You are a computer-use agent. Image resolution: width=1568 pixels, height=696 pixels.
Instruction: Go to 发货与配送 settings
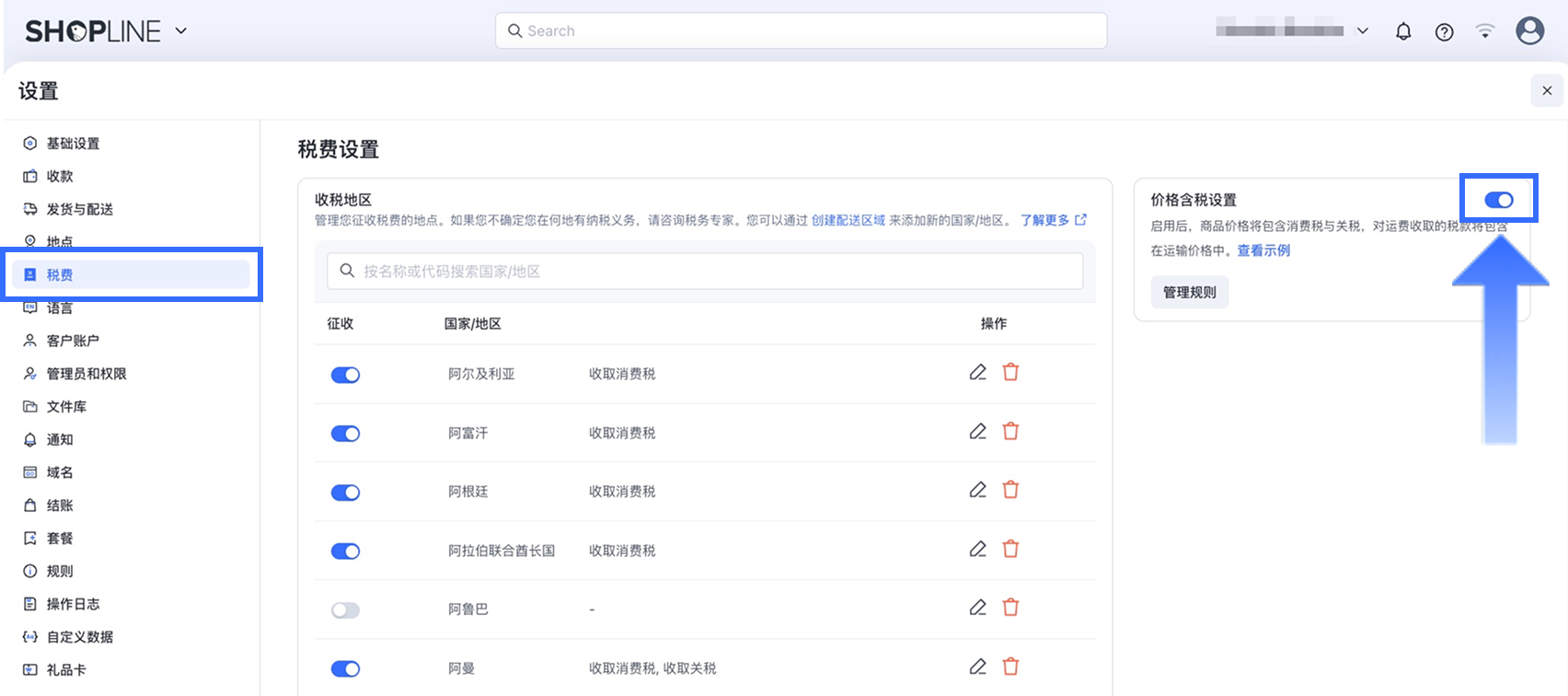click(x=80, y=209)
